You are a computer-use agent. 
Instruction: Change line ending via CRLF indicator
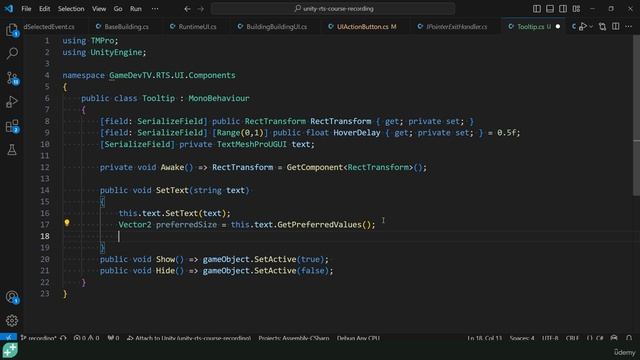click(x=572, y=338)
